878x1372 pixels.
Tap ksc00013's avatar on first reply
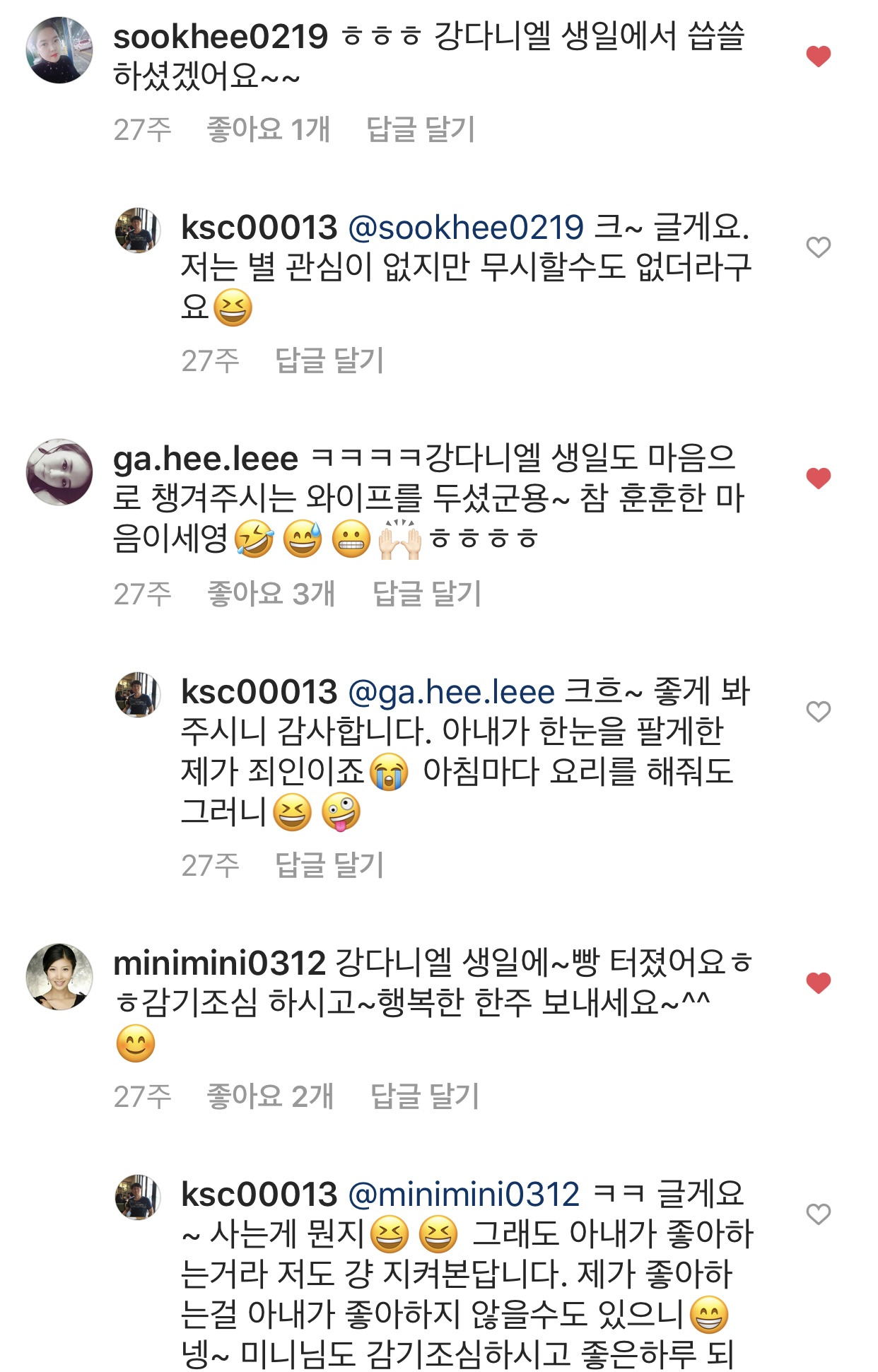click(x=138, y=230)
